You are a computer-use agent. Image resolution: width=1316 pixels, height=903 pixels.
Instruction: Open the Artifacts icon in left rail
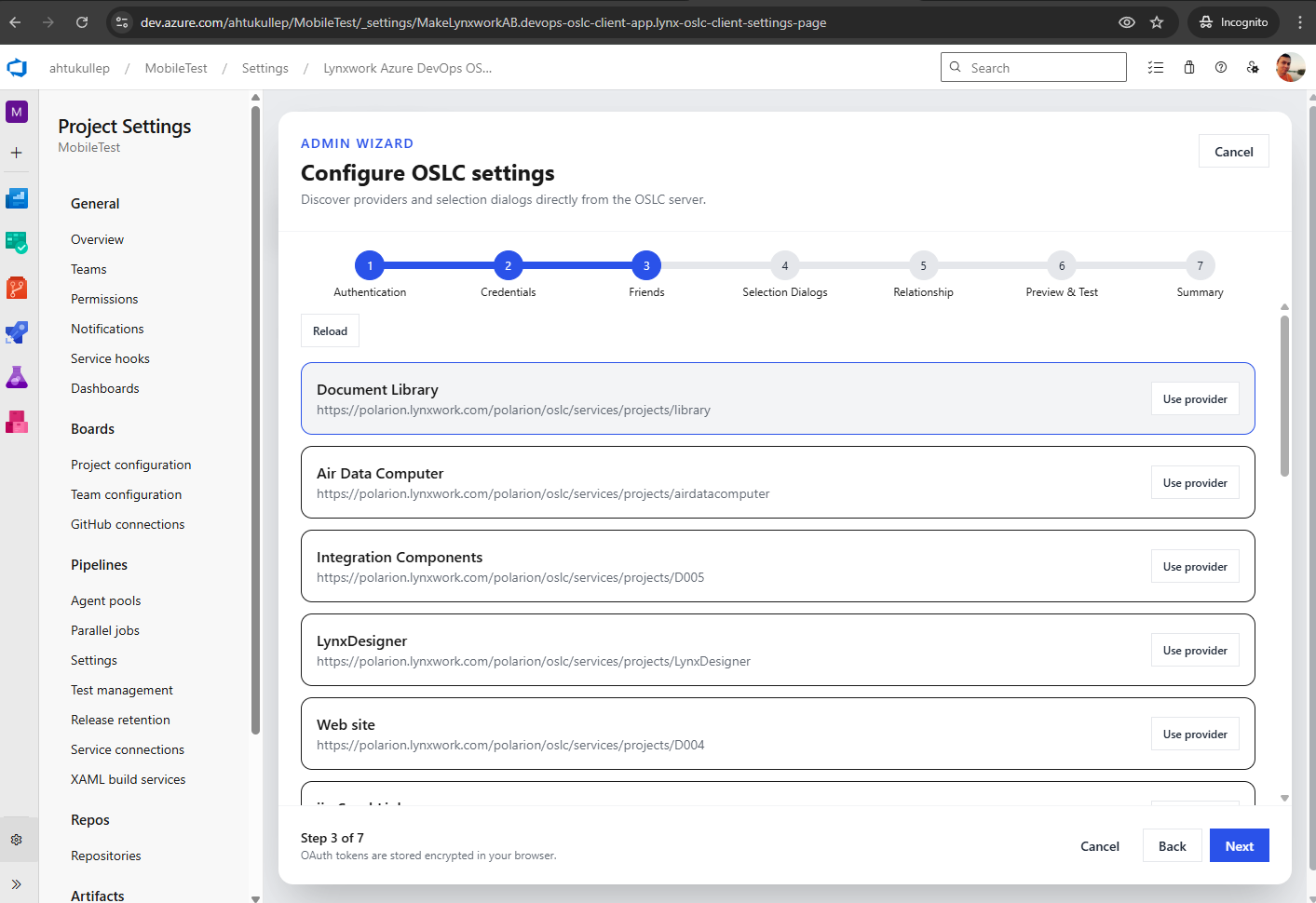pyautogui.click(x=17, y=422)
